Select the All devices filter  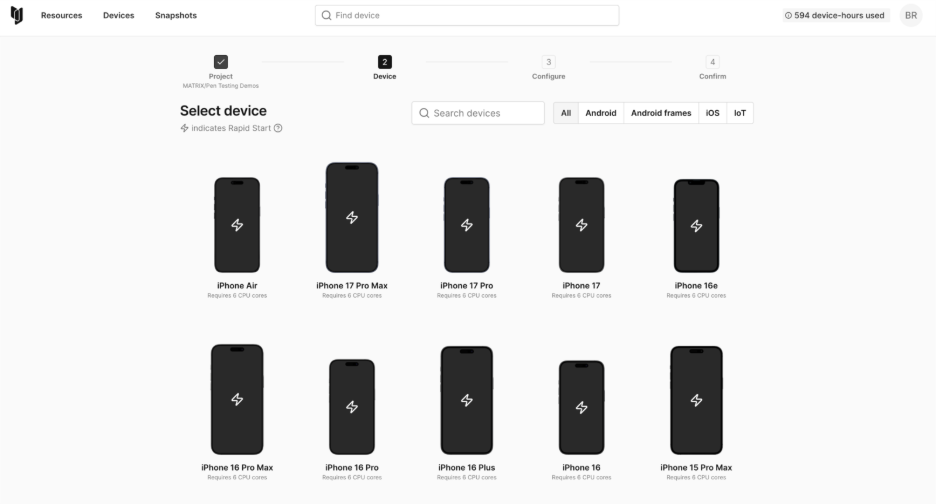tap(566, 113)
